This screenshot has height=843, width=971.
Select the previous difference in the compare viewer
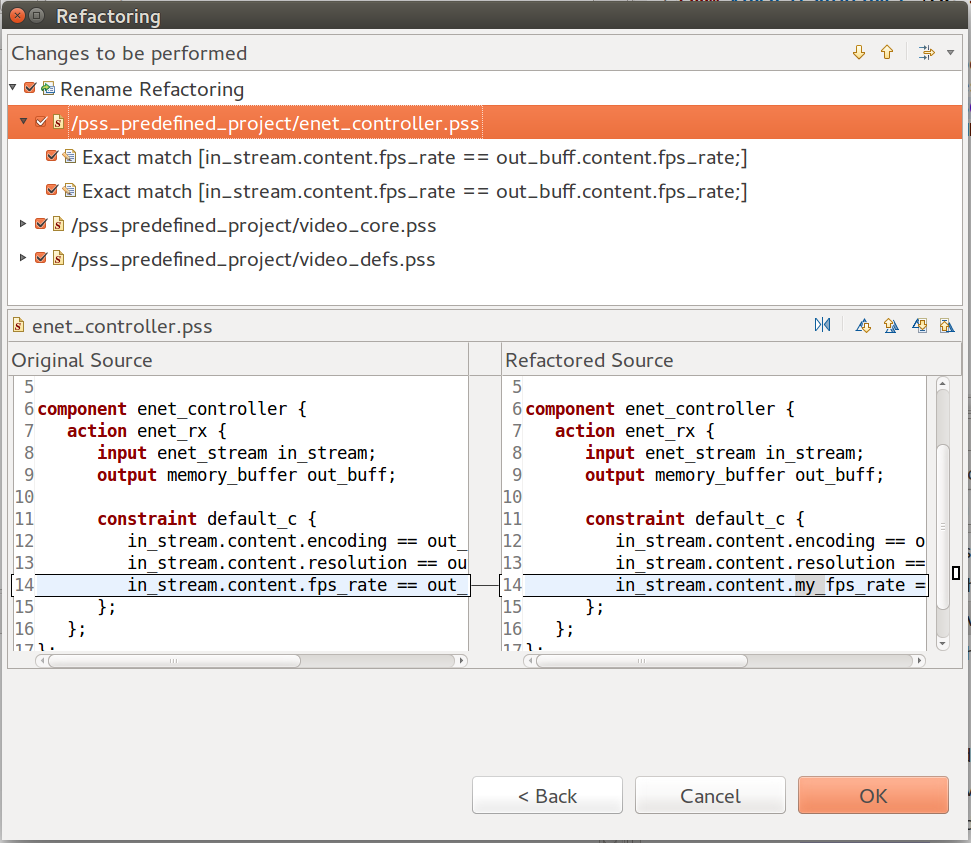891,325
